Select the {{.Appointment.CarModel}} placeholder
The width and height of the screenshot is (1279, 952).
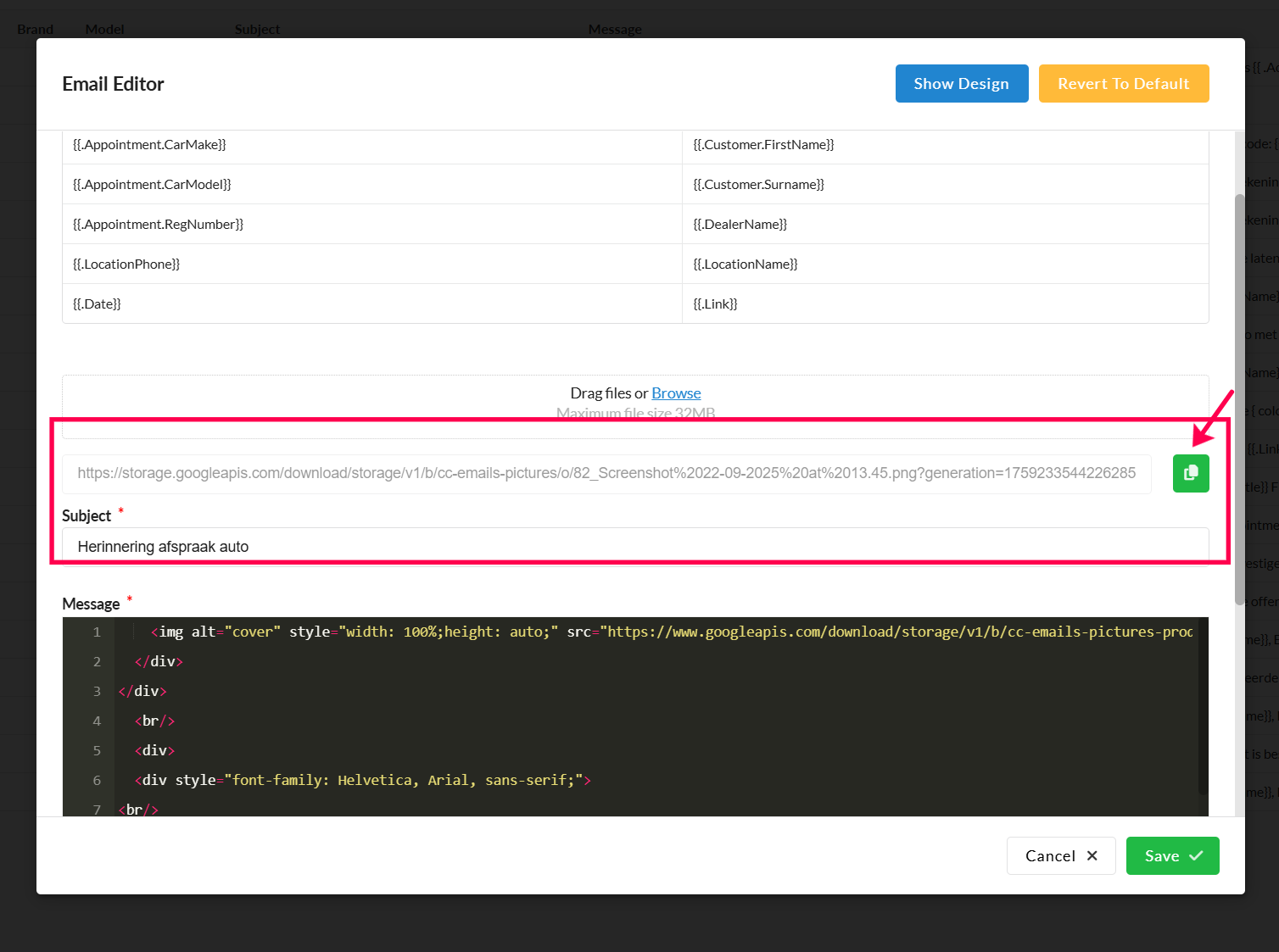point(153,185)
